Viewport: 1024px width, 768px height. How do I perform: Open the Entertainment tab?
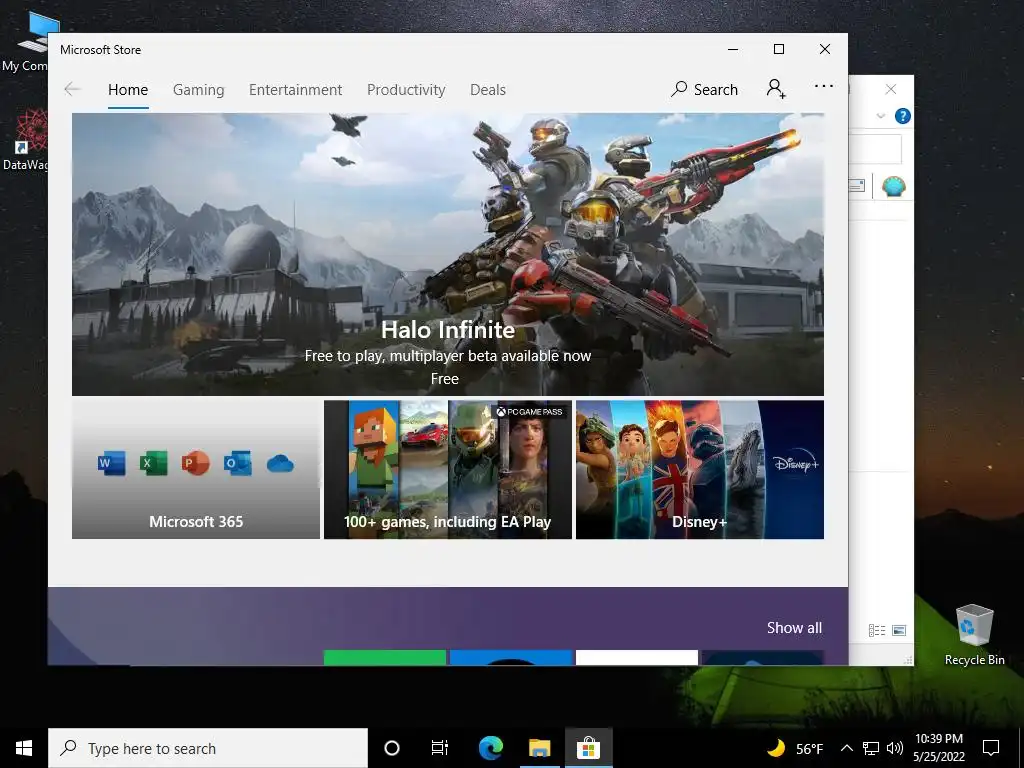[295, 90]
